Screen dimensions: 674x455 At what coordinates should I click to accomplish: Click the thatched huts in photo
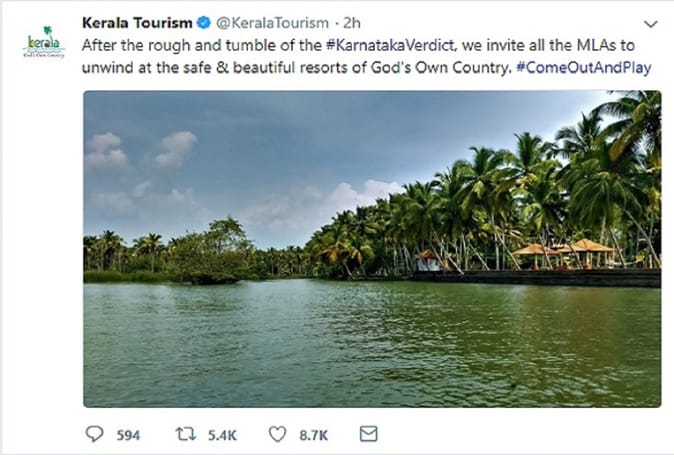coord(565,254)
